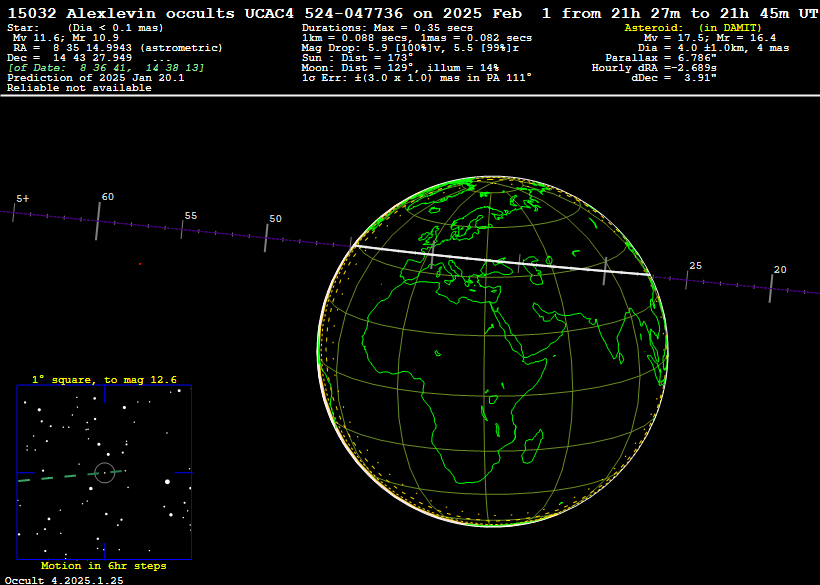Select the 'Star: (Dia < 0.1 mas)' line
The width and height of the screenshot is (820, 585).
pos(85,28)
